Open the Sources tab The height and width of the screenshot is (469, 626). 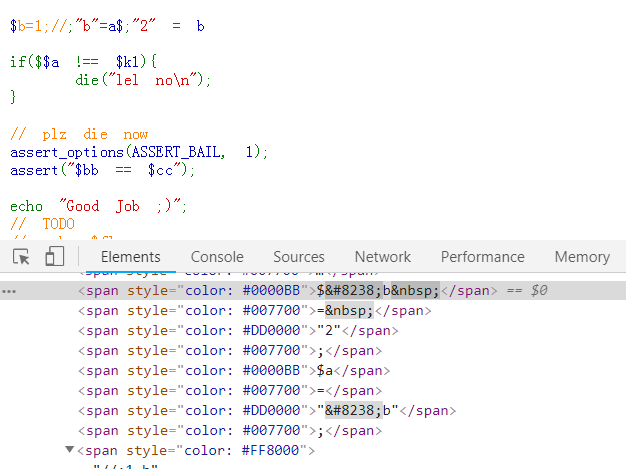[299, 257]
